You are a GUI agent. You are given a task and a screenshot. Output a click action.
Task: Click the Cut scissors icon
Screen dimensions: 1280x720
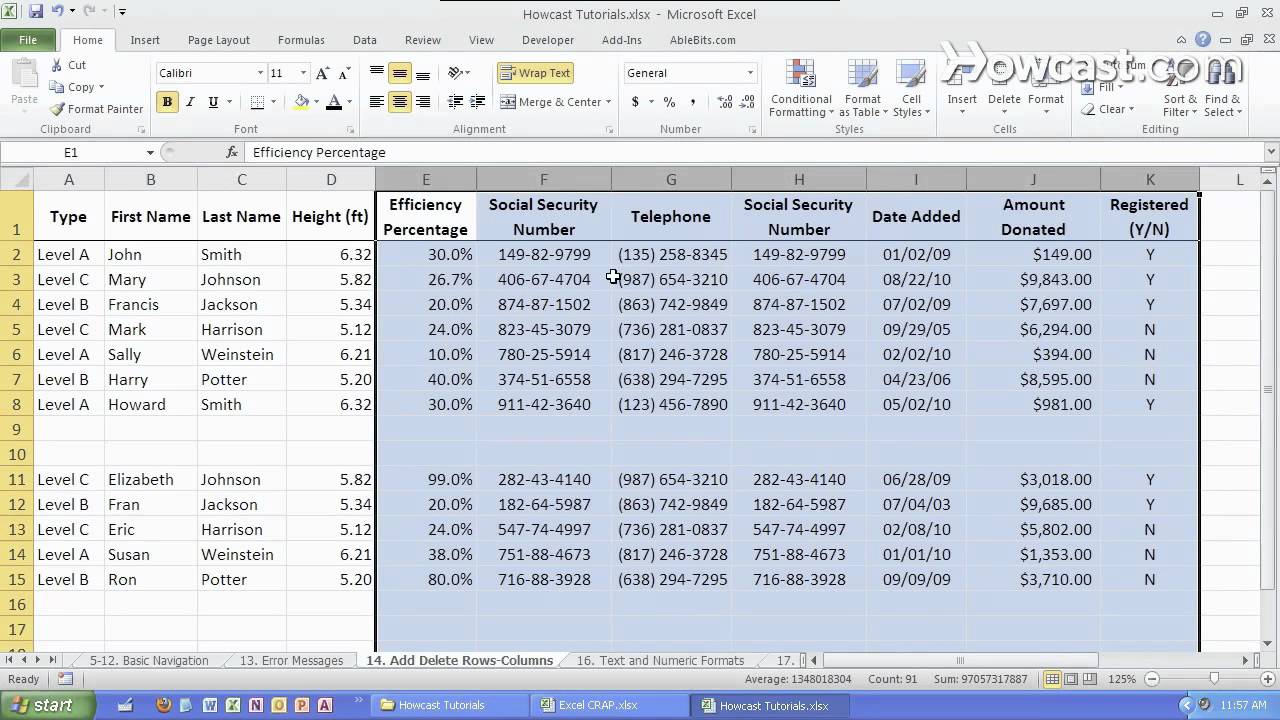[56, 65]
